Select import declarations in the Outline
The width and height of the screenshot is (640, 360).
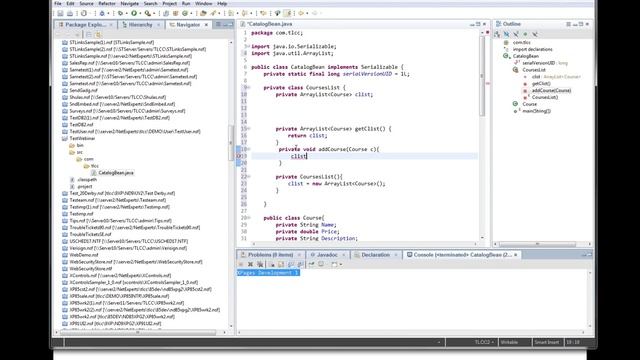pyautogui.click(x=532, y=49)
